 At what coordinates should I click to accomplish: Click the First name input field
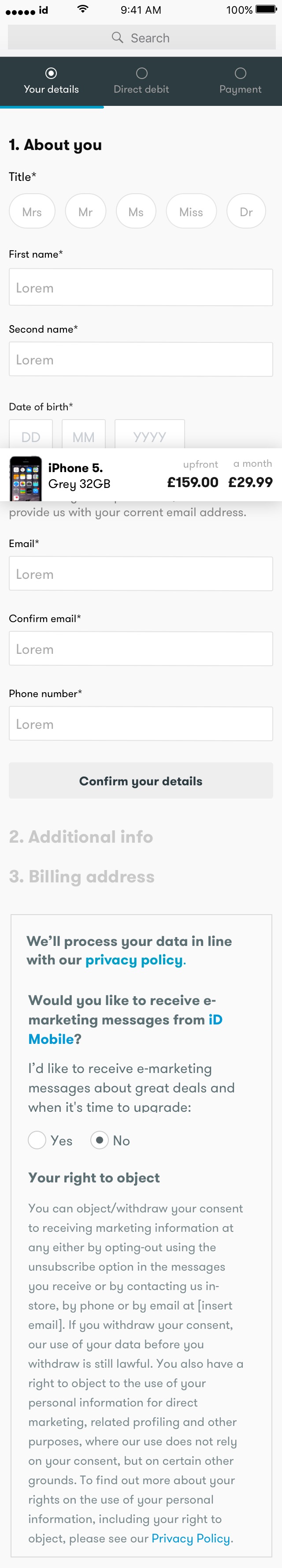[x=141, y=287]
